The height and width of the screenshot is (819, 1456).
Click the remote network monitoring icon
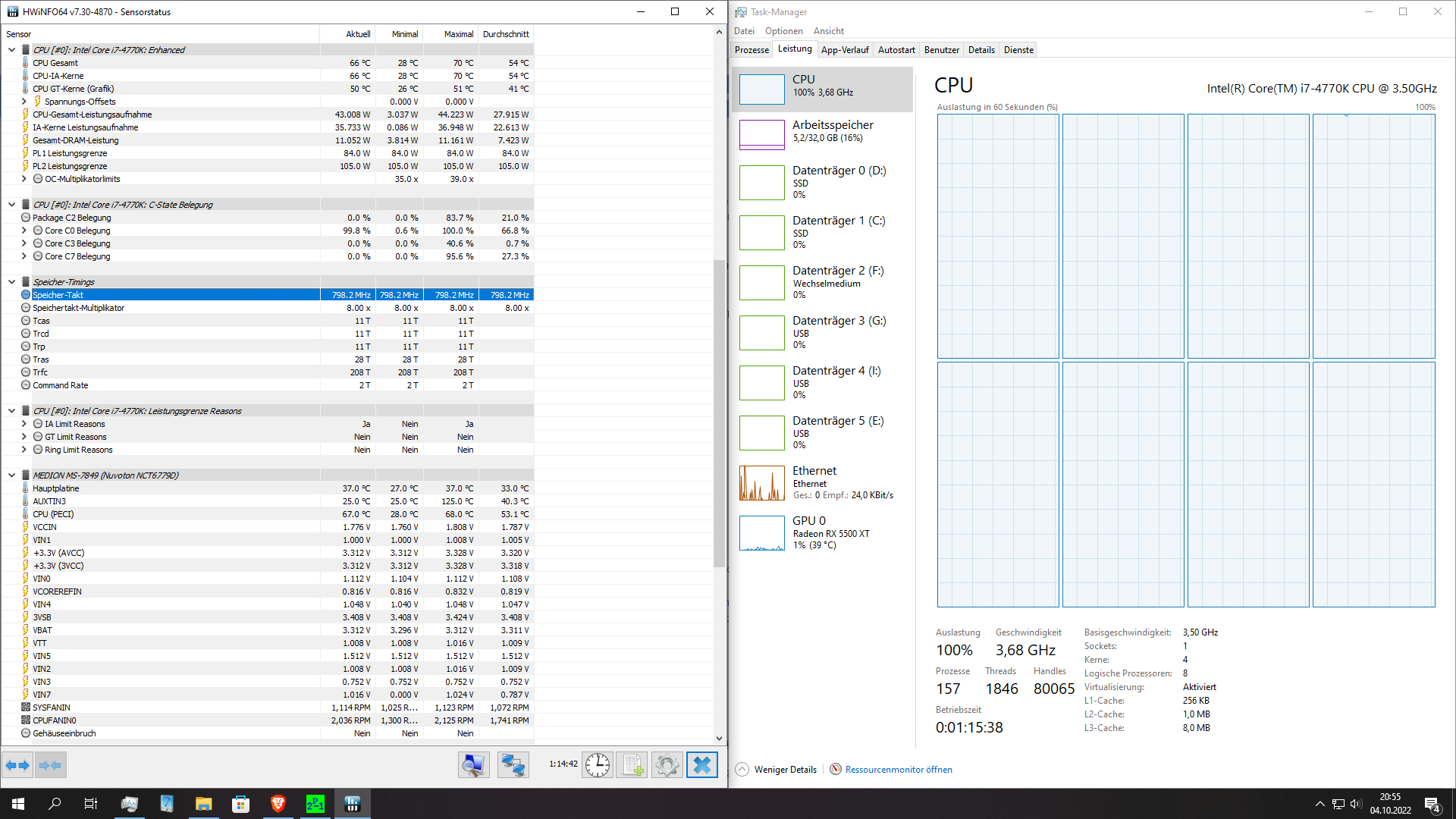coord(513,765)
